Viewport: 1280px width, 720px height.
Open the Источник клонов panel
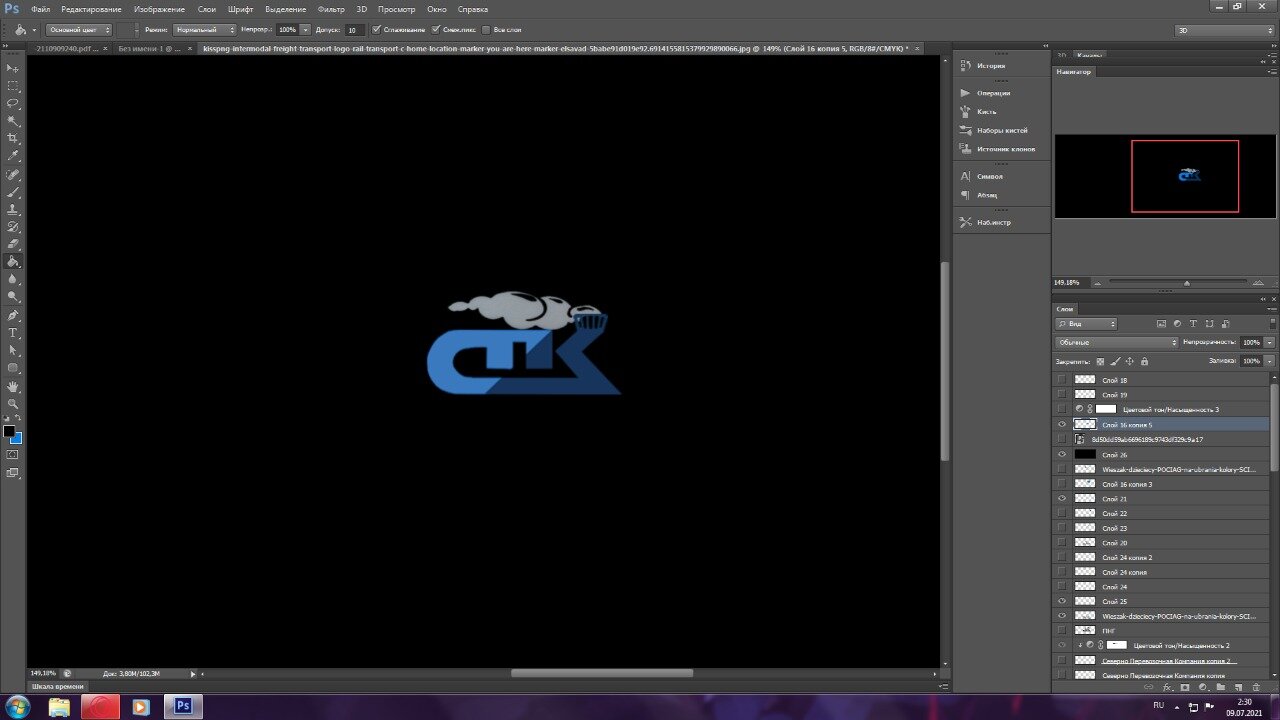[x=997, y=149]
